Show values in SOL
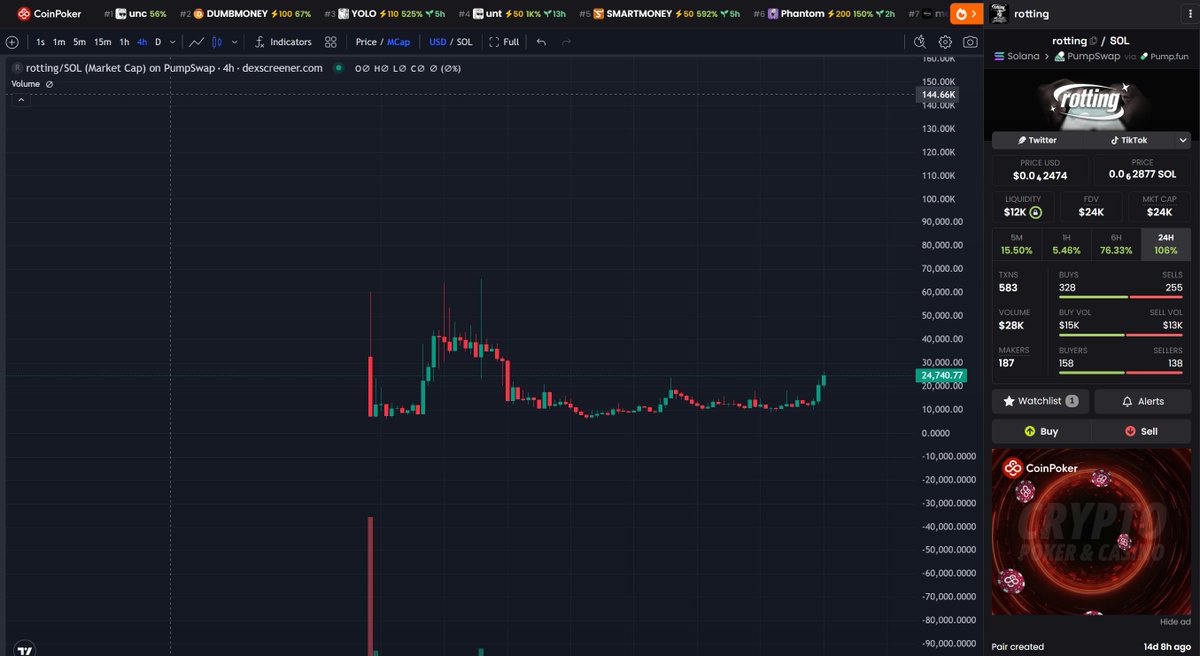 point(464,42)
